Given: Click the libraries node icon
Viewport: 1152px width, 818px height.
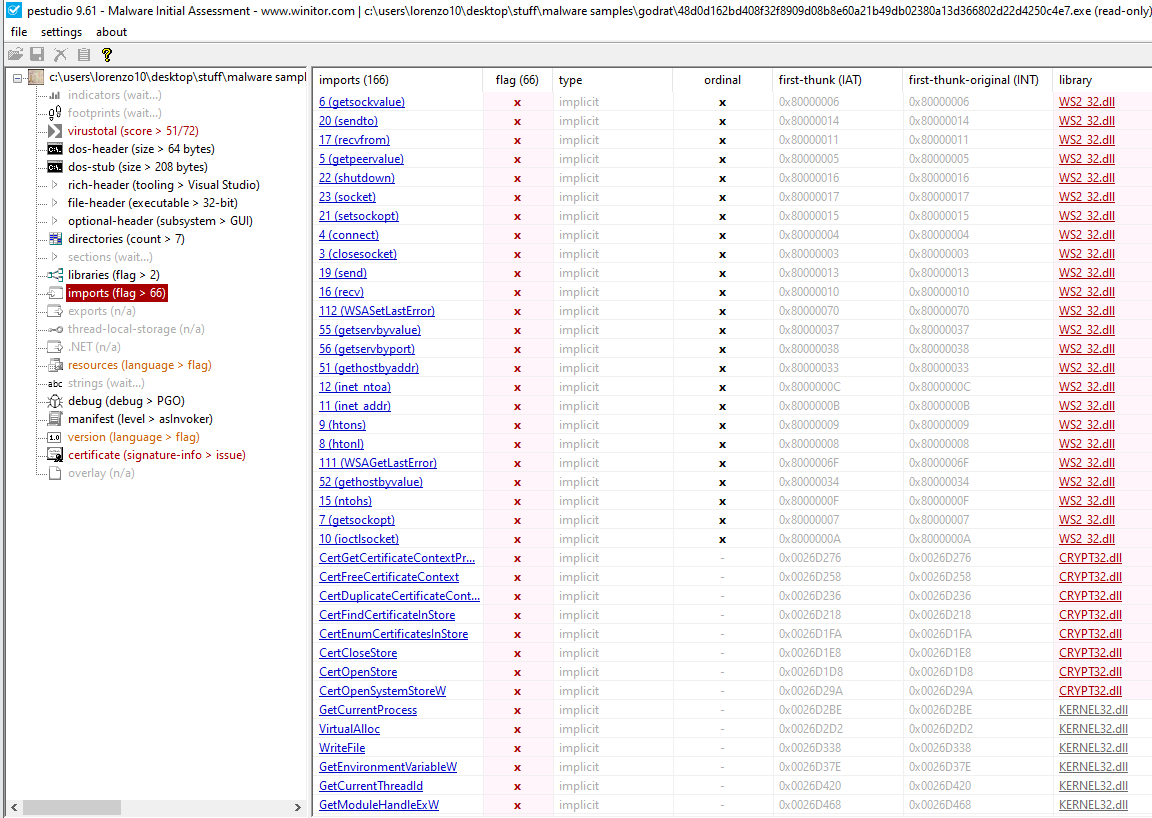Looking at the screenshot, I should coord(55,275).
